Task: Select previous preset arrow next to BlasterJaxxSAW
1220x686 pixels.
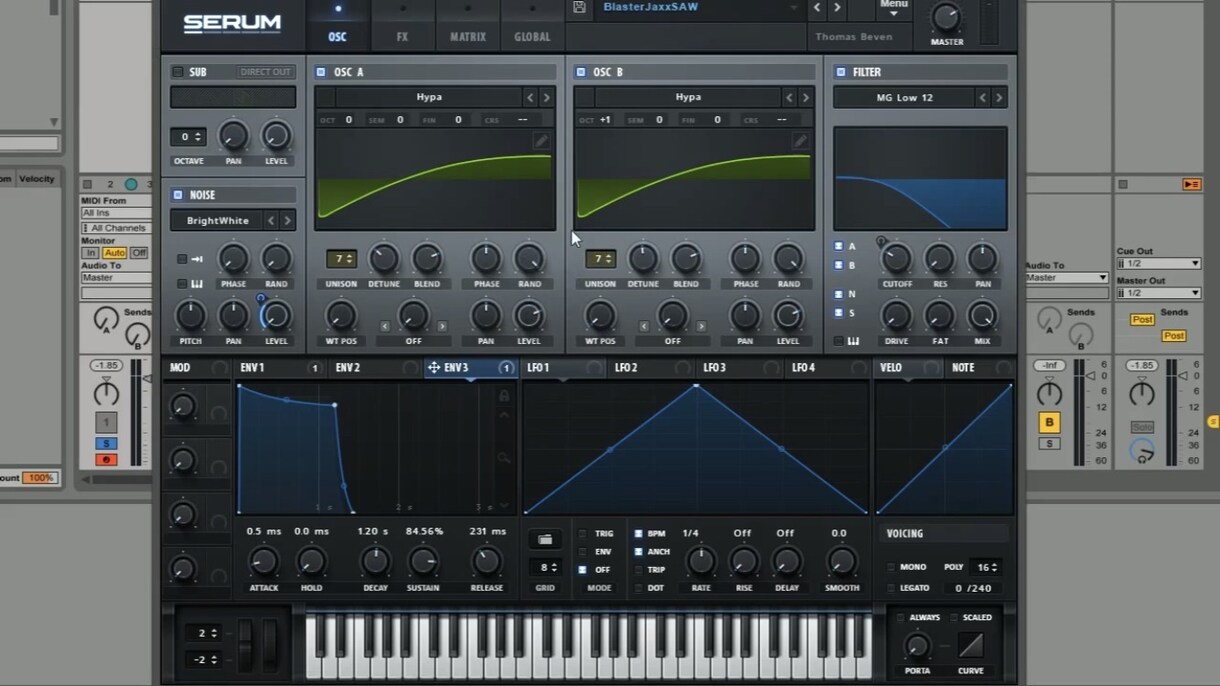Action: pos(817,8)
